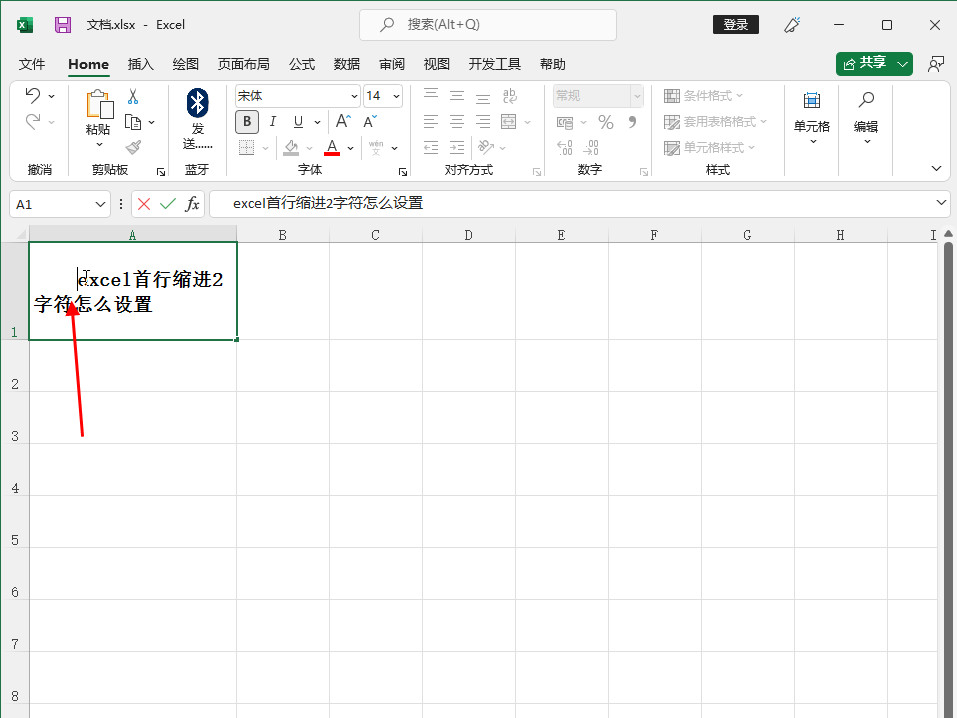Apply the red font color swatch
This screenshot has height=718, width=957.
point(332,147)
